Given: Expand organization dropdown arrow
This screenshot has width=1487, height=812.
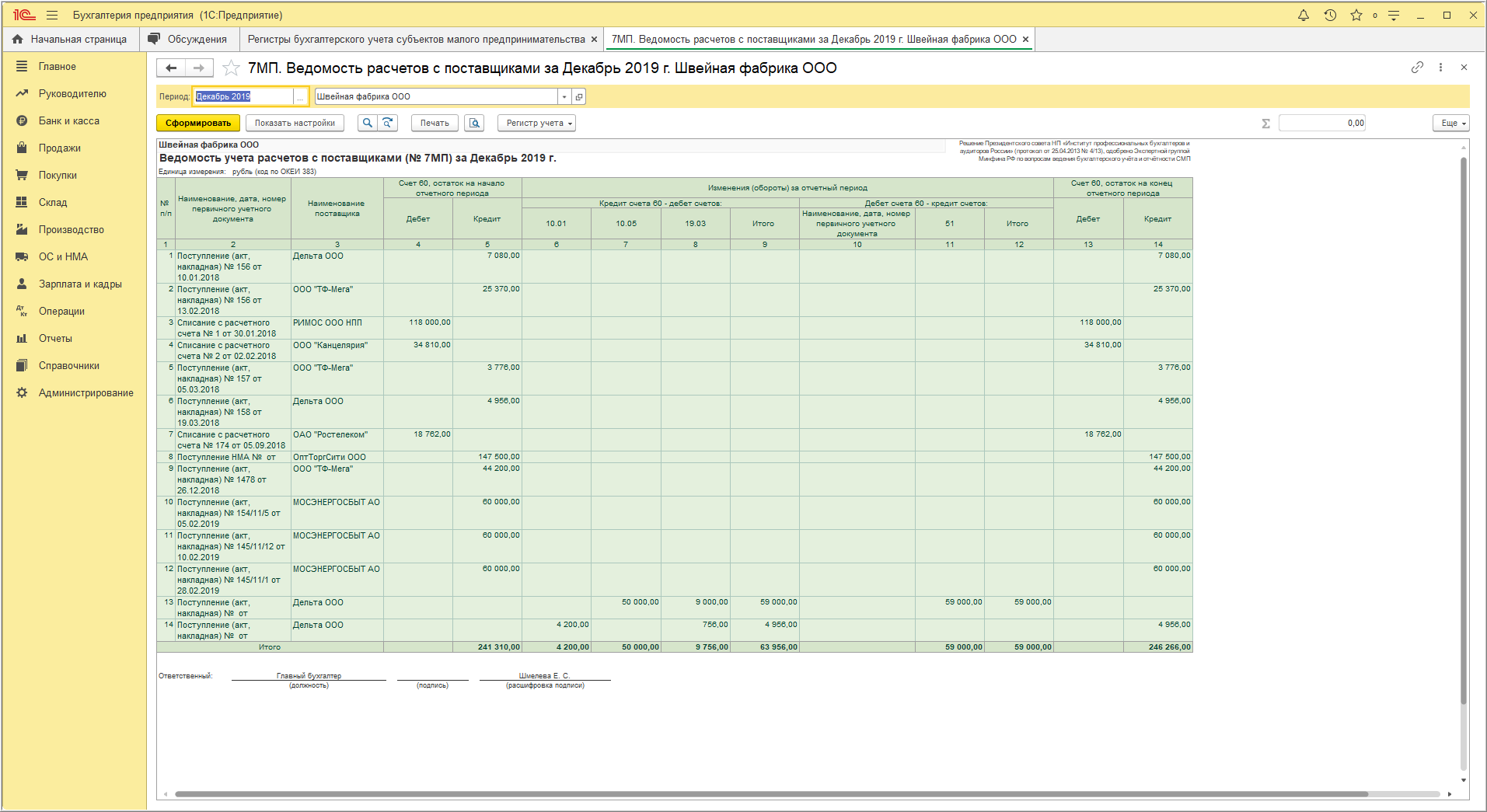Looking at the screenshot, I should (x=564, y=96).
